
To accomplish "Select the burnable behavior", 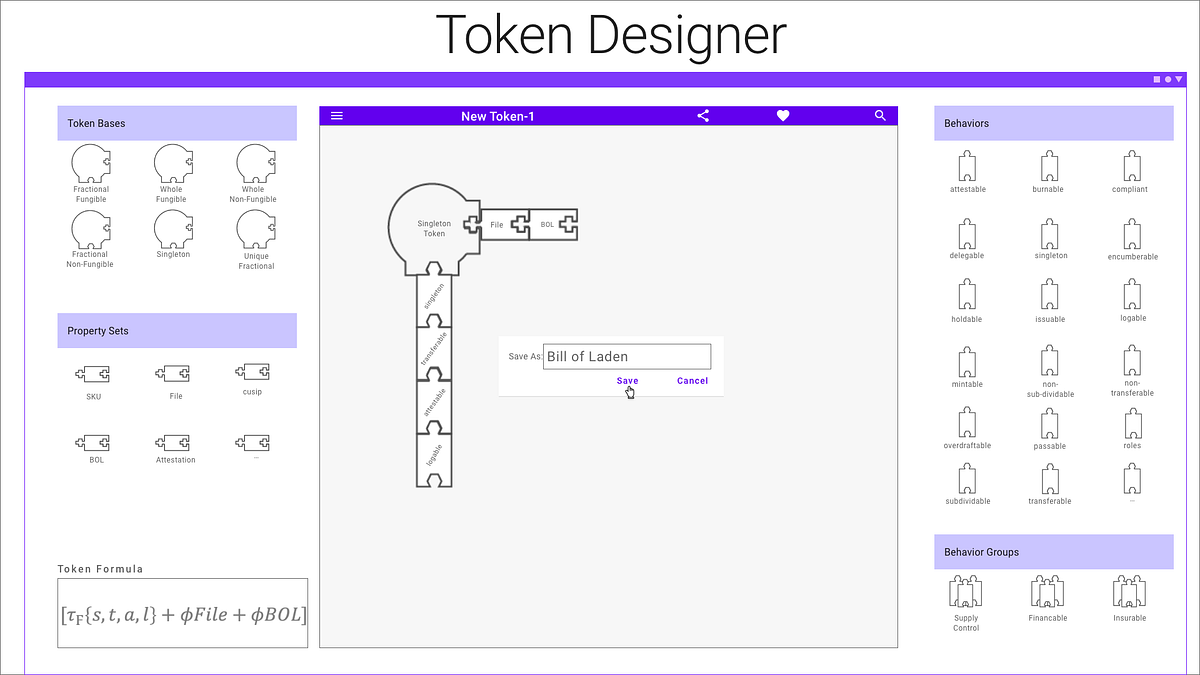I will pyautogui.click(x=1048, y=165).
